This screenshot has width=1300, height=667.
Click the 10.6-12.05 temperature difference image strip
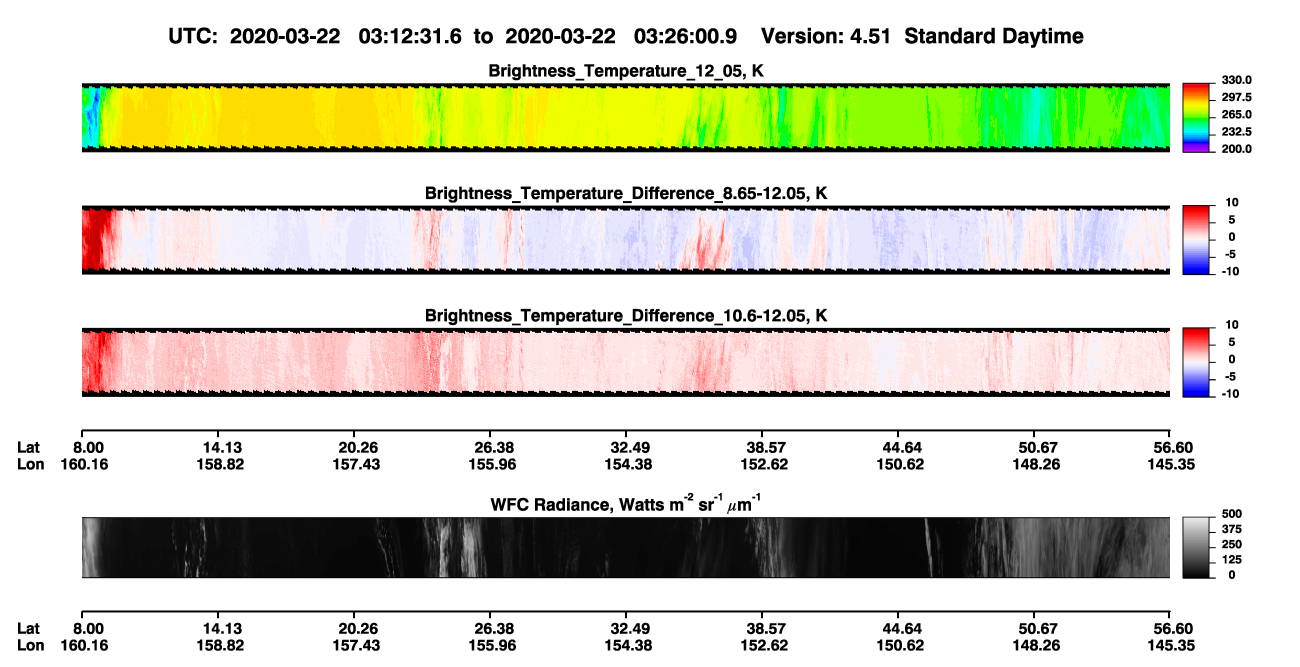pos(626,362)
